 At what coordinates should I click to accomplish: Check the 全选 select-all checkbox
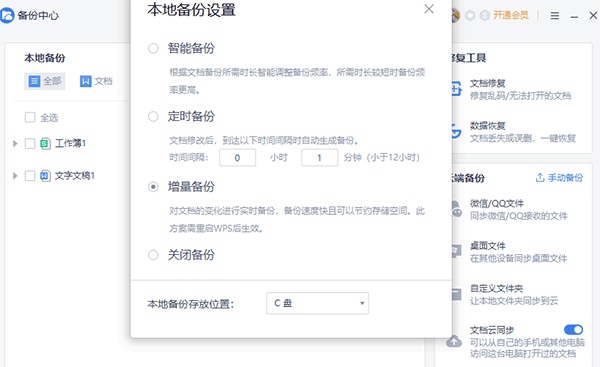click(x=30, y=117)
